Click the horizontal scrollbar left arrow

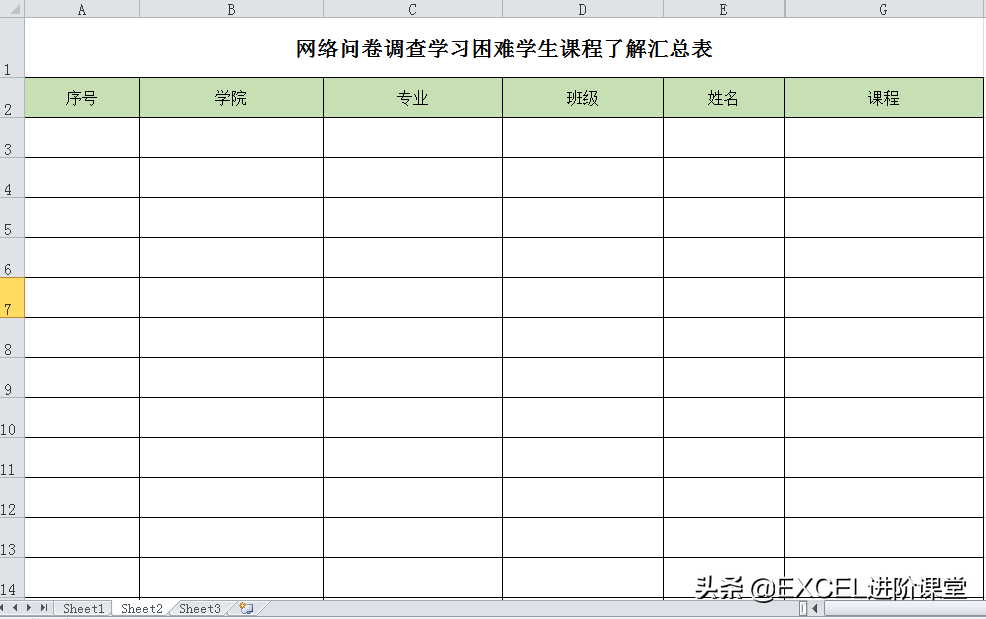tap(816, 608)
